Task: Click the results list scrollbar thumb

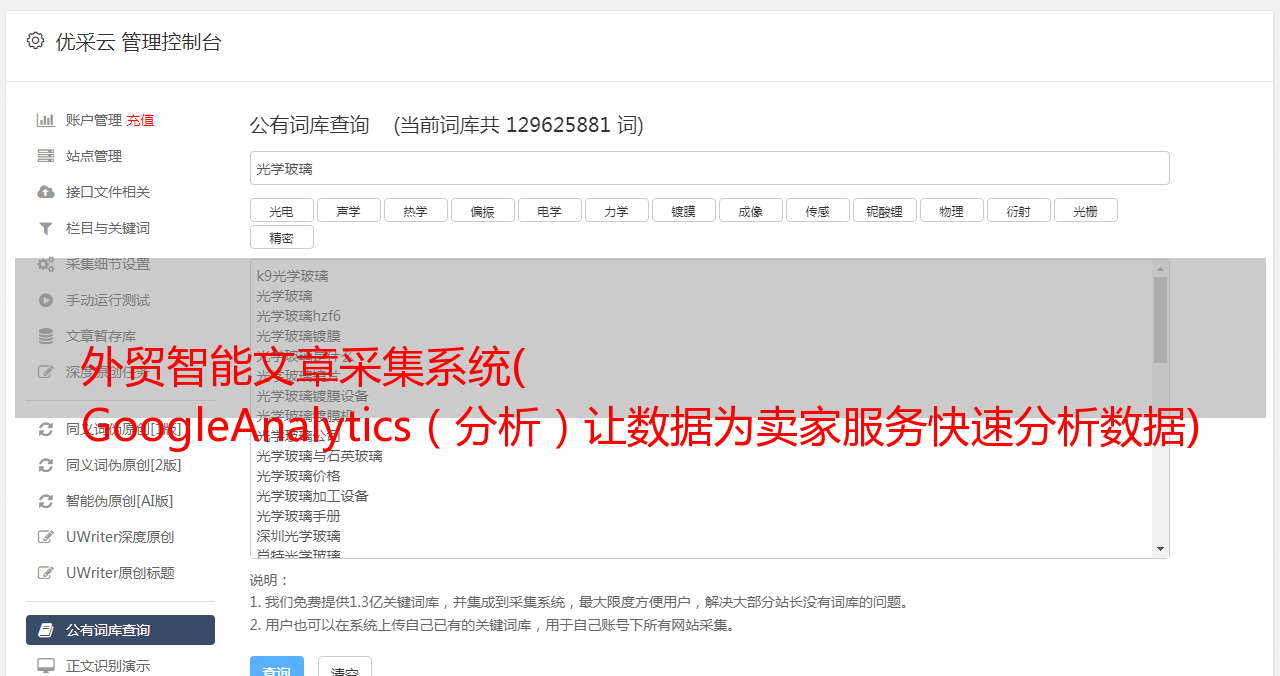Action: (x=1160, y=320)
